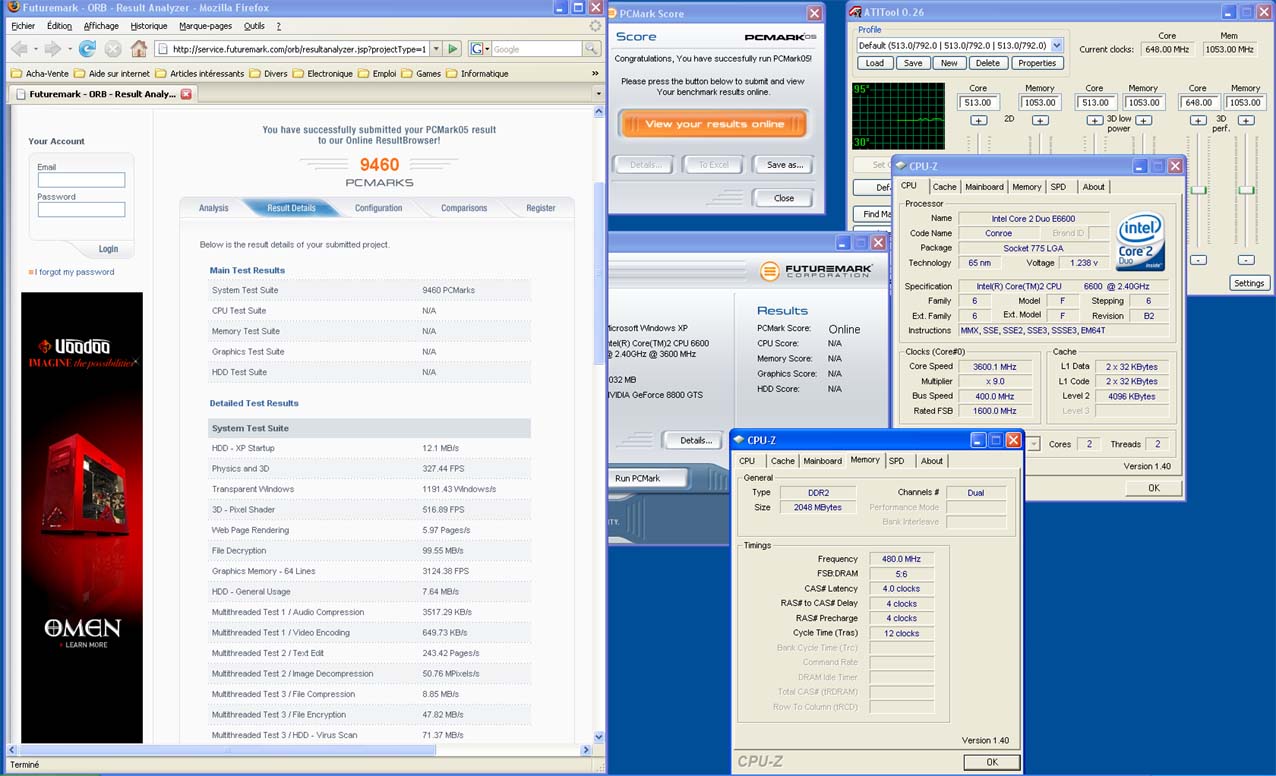Open the back button history dropdown arrow
1276x776 pixels.
coord(35,49)
